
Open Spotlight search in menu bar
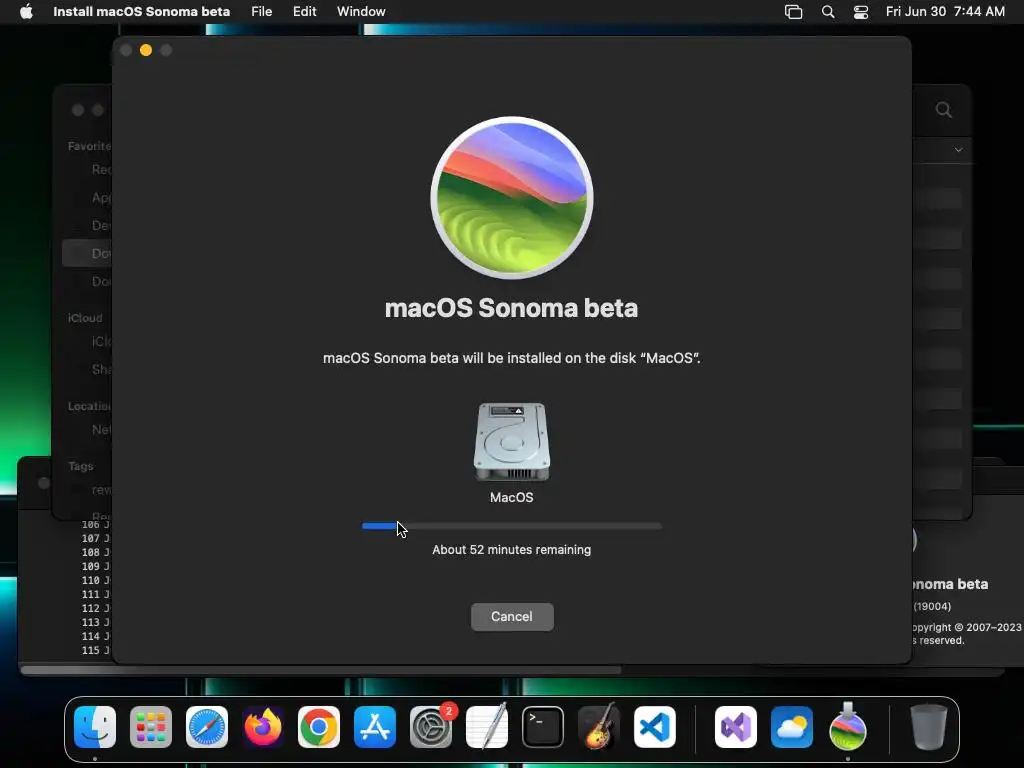tap(827, 12)
